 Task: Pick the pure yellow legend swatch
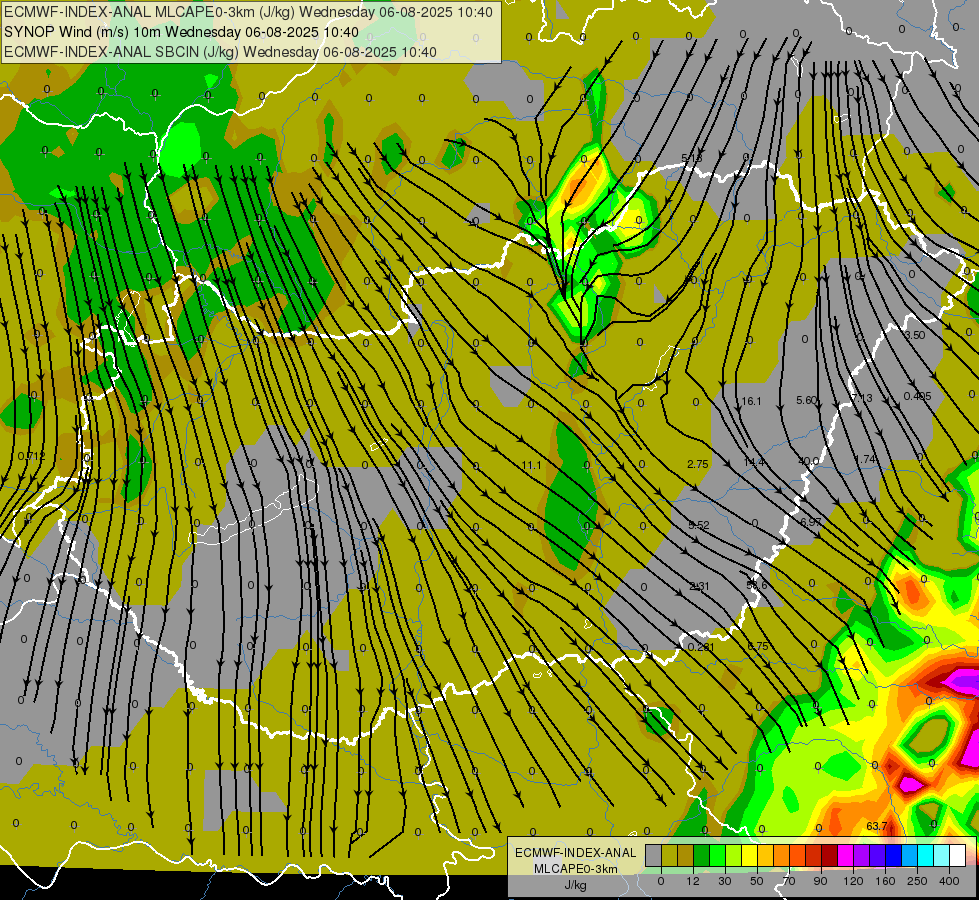[x=750, y=856]
